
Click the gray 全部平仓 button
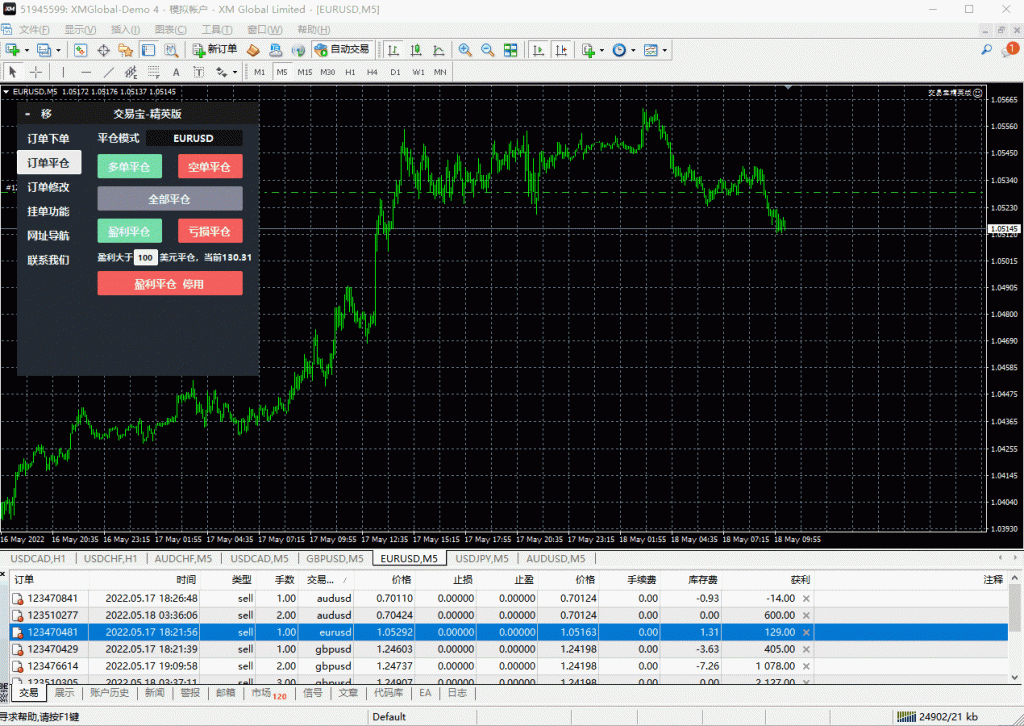[x=170, y=199]
